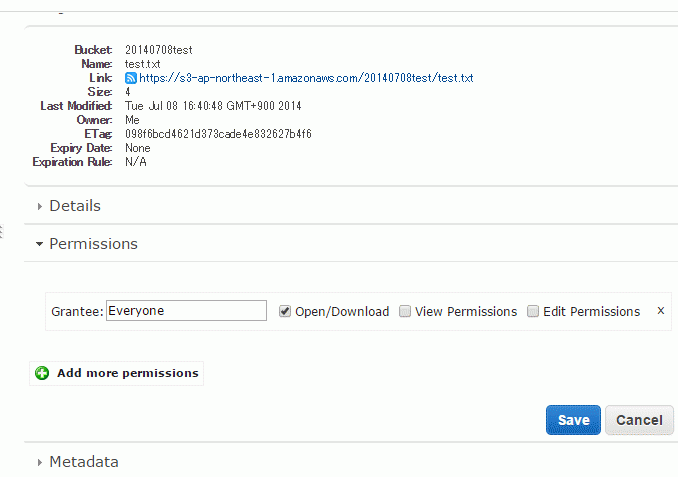Expand the Details section
Image resolution: width=678 pixels, height=477 pixels.
[x=75, y=206]
